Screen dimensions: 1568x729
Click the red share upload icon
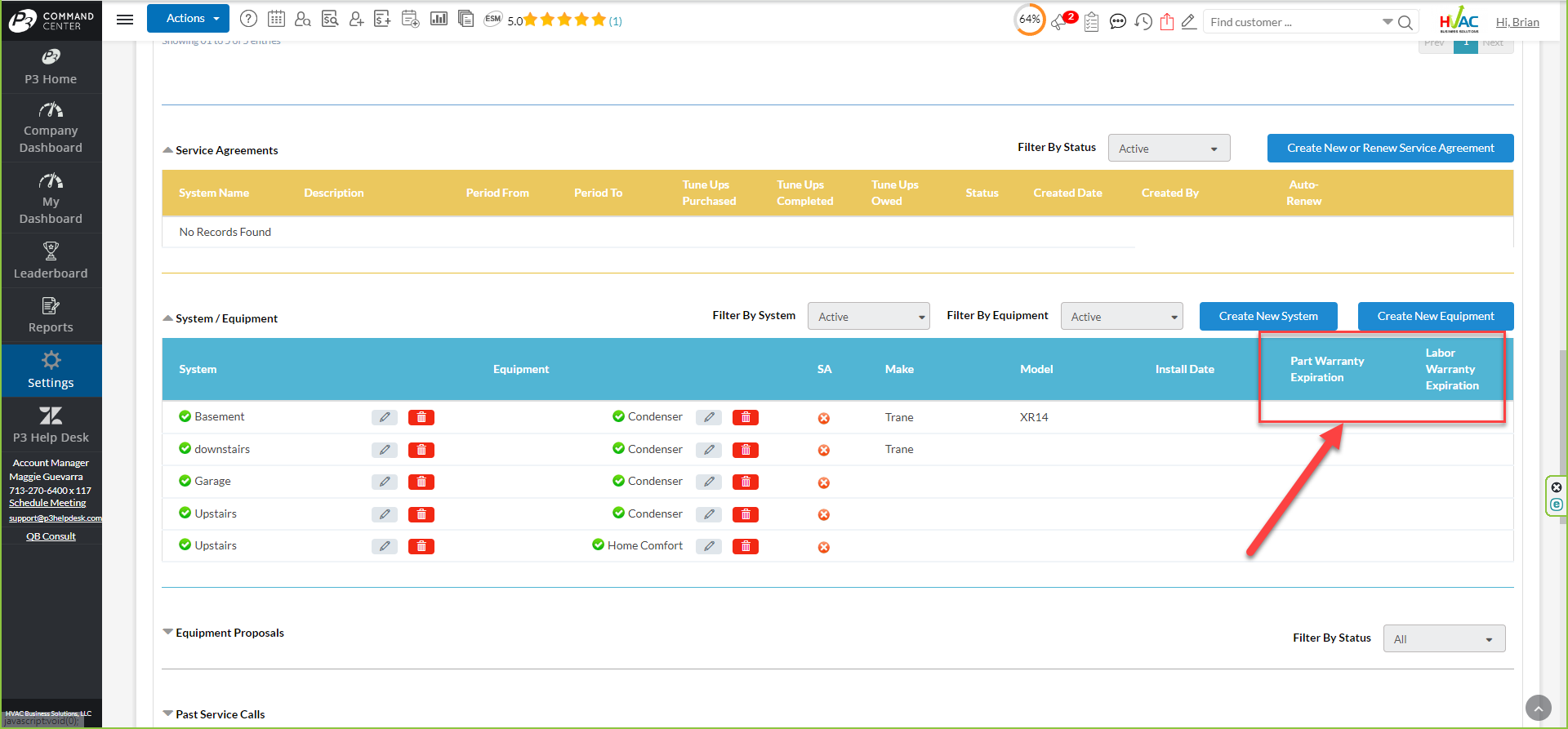click(1167, 22)
